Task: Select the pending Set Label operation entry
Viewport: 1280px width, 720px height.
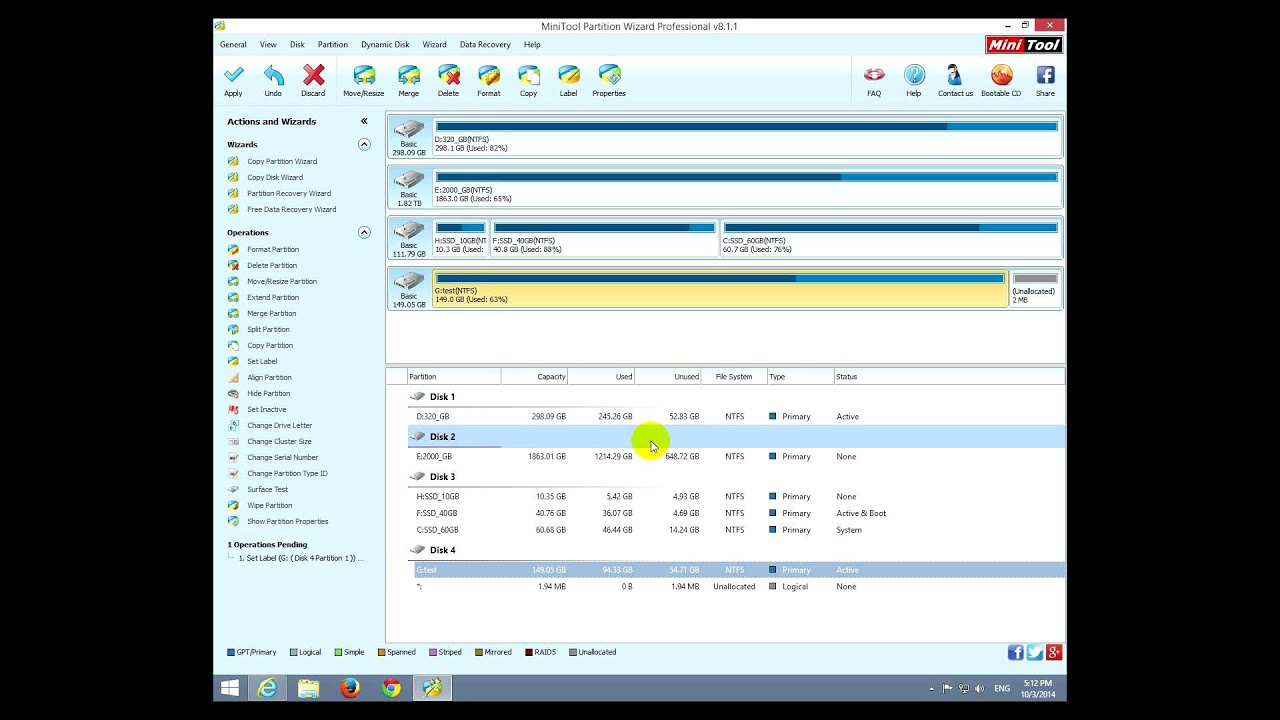Action: 301,558
